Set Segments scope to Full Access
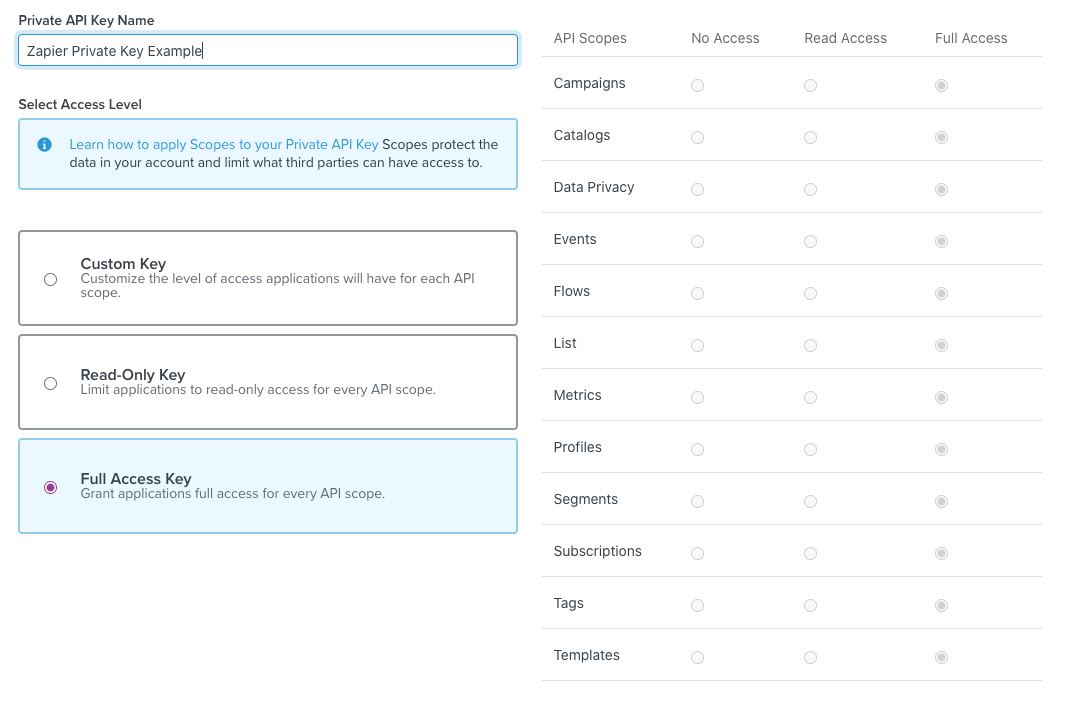Image resolution: width=1073 pixels, height=718 pixels. pyautogui.click(x=941, y=502)
